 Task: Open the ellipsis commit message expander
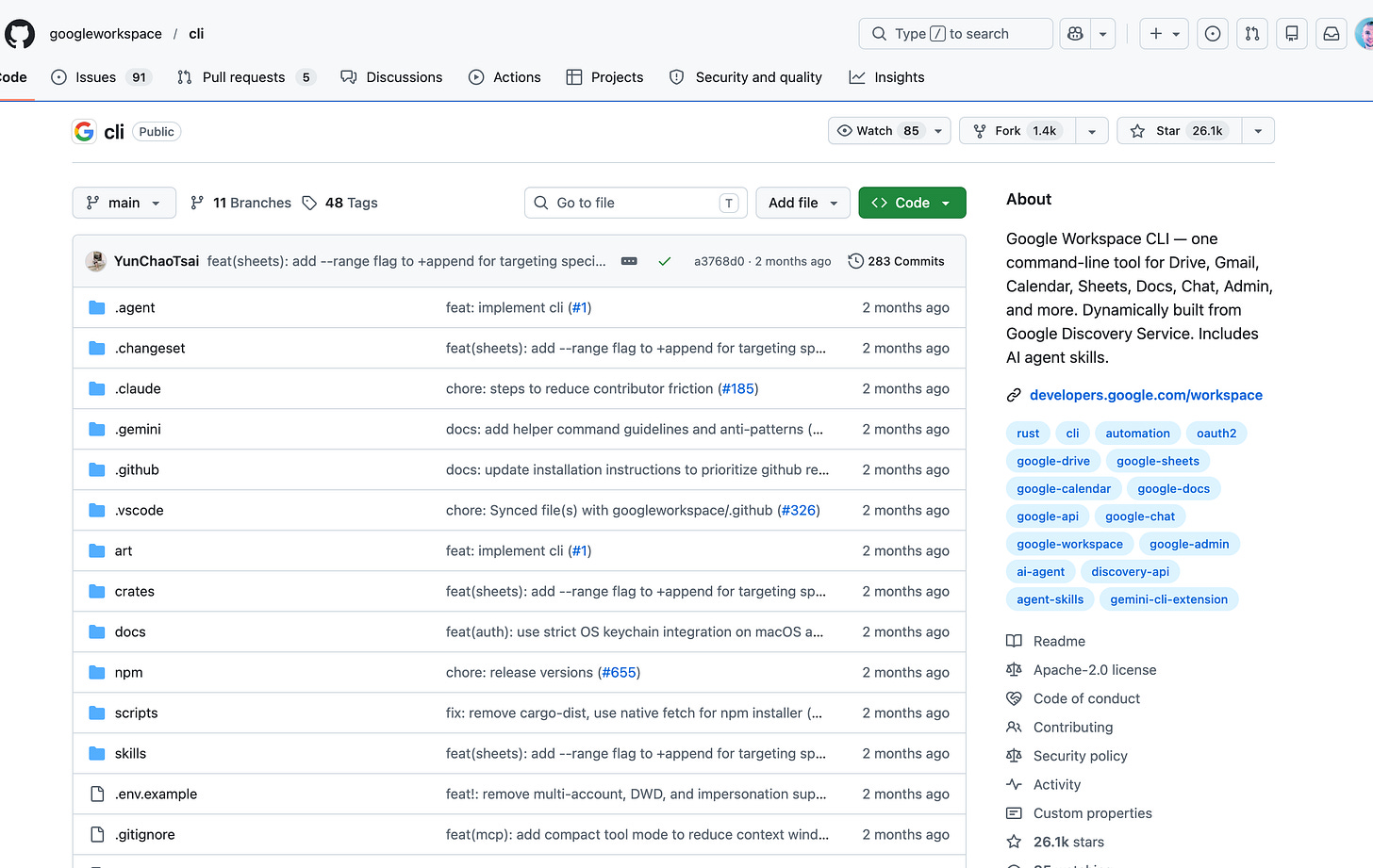pyautogui.click(x=629, y=261)
